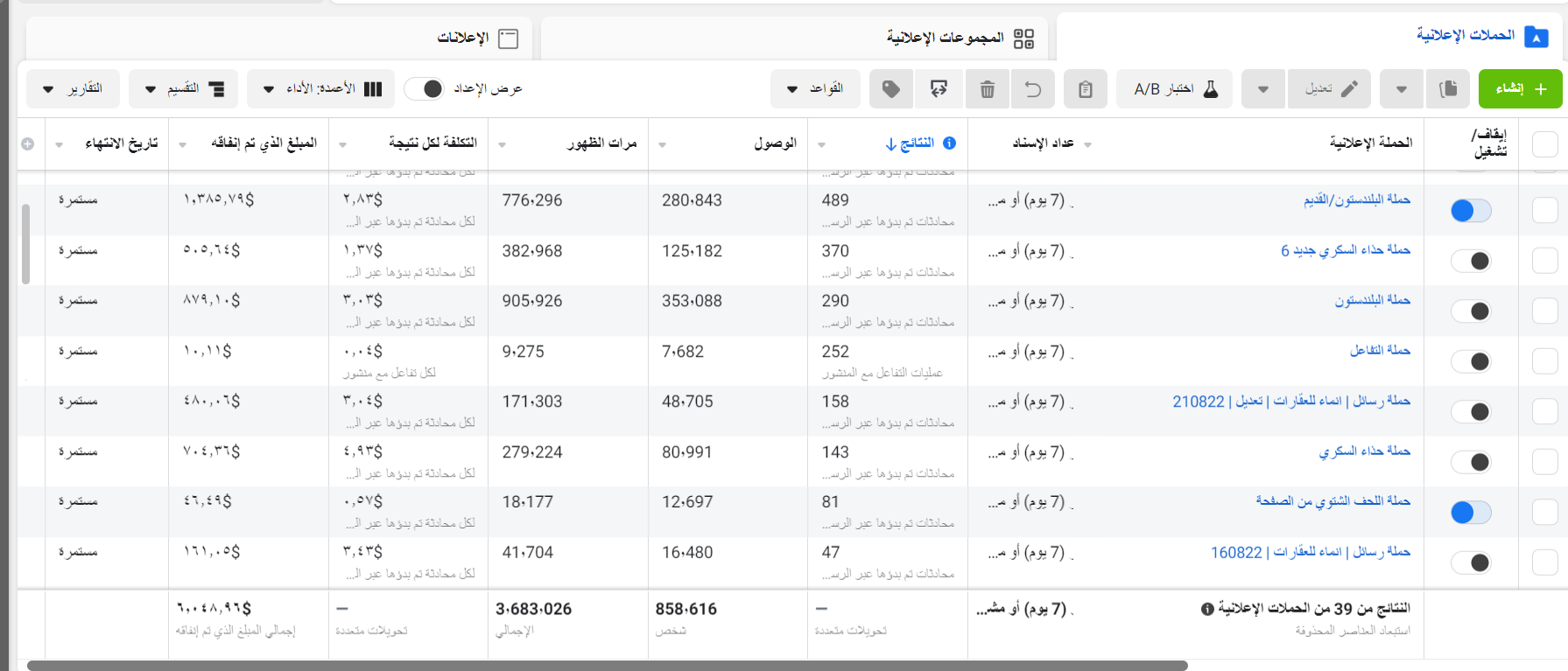
Task: Click the trash delete icon
Action: coord(987,89)
